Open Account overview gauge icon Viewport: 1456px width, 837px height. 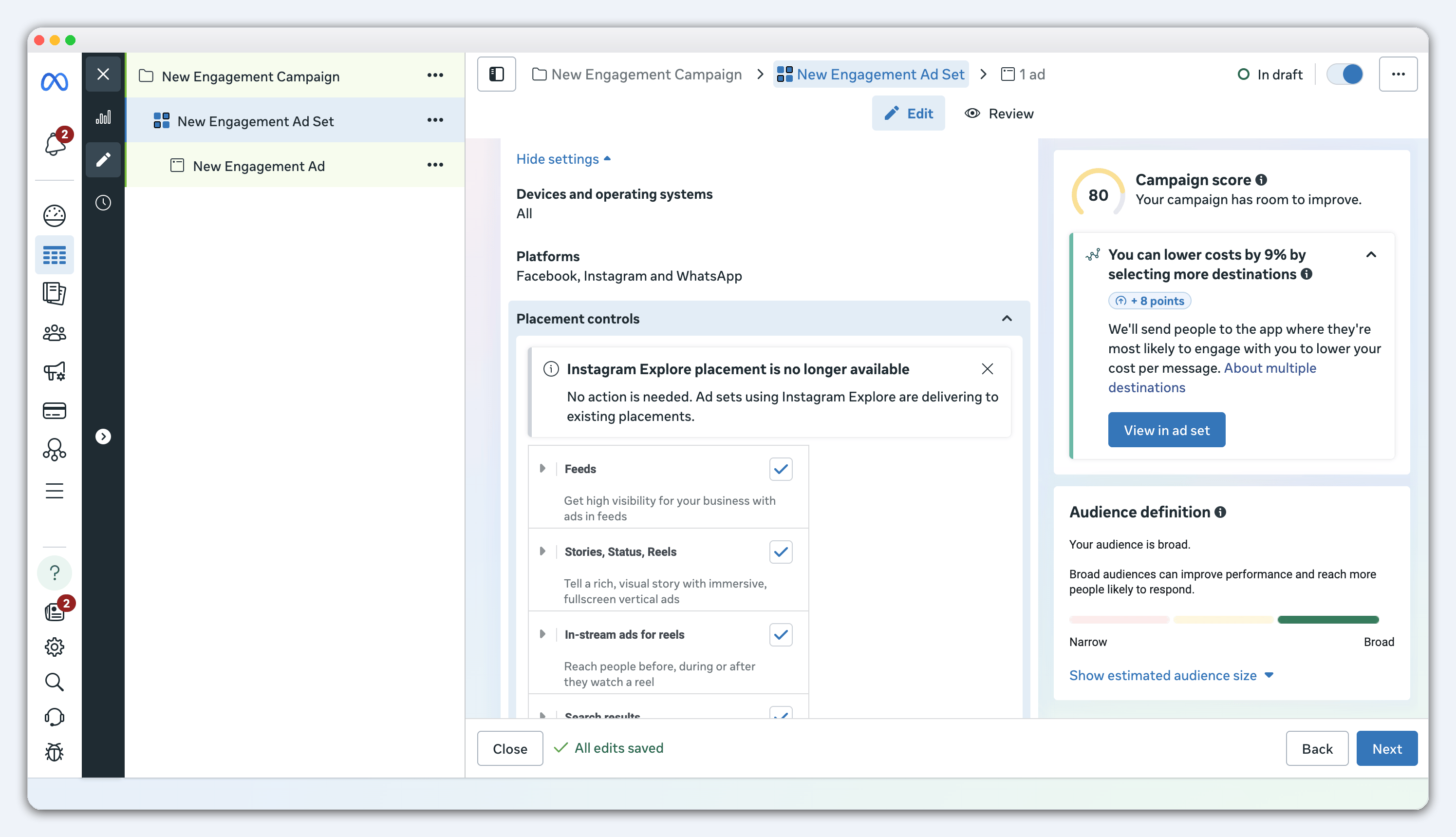tap(55, 215)
